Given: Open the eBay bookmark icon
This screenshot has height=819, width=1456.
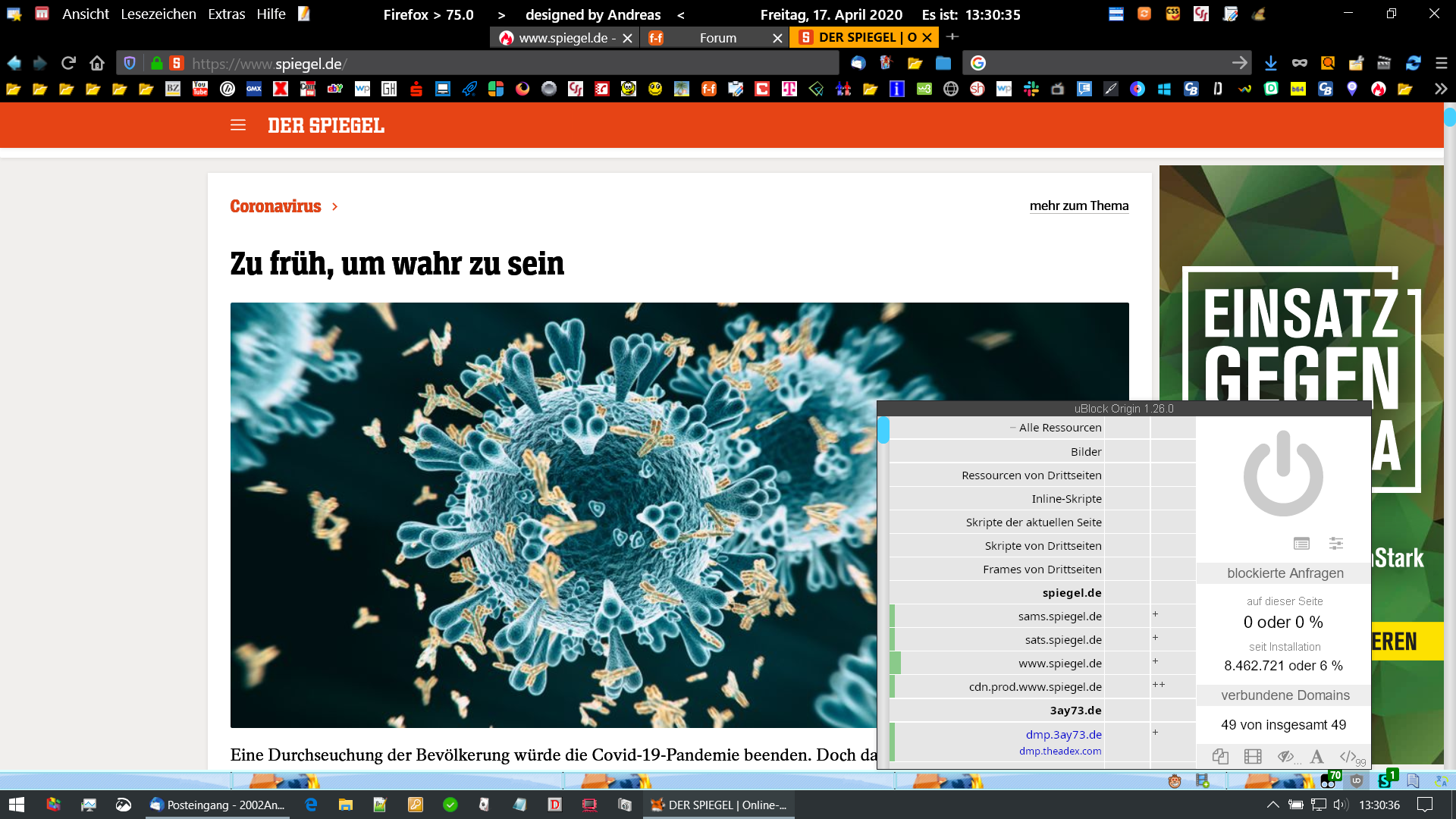Looking at the screenshot, I should click(x=334, y=89).
